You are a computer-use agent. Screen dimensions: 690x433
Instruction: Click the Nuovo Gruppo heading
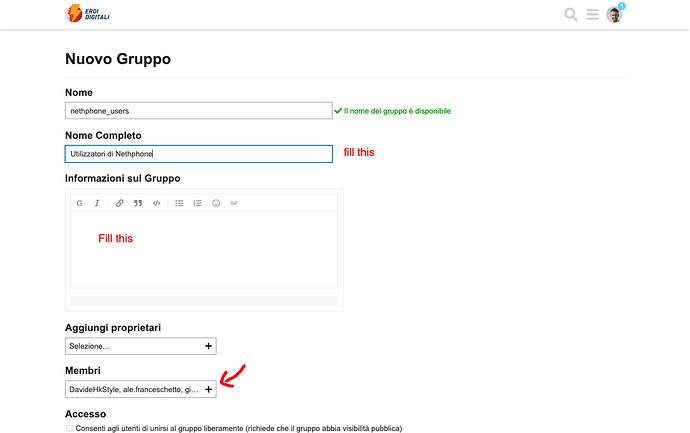(118, 59)
